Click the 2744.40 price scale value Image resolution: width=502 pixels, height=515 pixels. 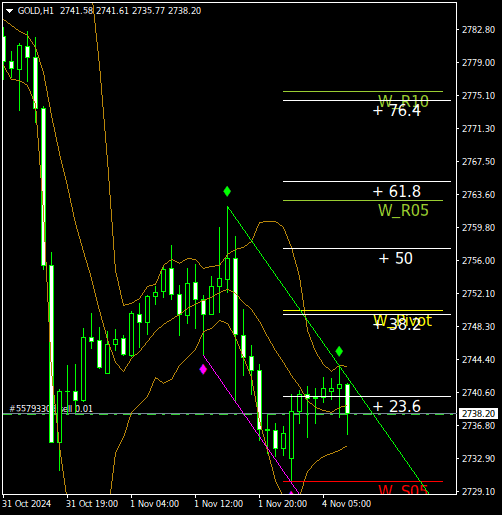(478, 360)
